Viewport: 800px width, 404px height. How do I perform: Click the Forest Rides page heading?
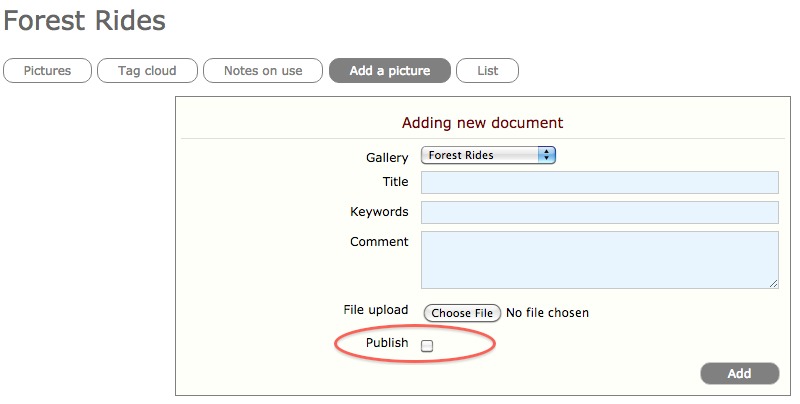(85, 20)
